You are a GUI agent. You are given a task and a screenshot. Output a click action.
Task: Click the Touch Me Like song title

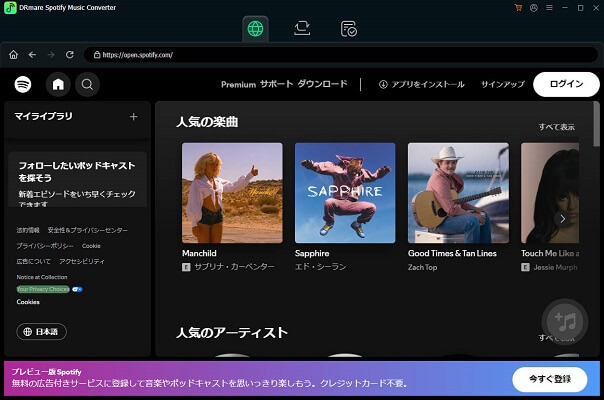click(x=550, y=253)
